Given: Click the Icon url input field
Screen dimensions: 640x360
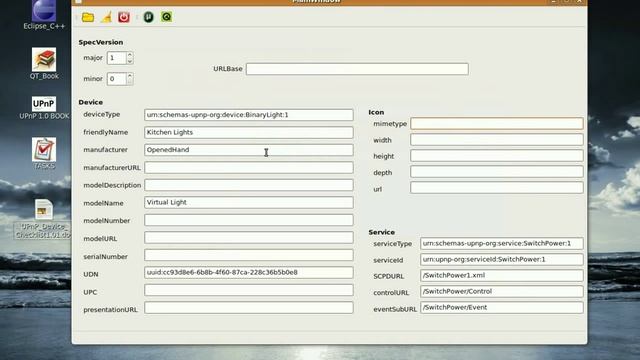Looking at the screenshot, I should pos(497,188).
